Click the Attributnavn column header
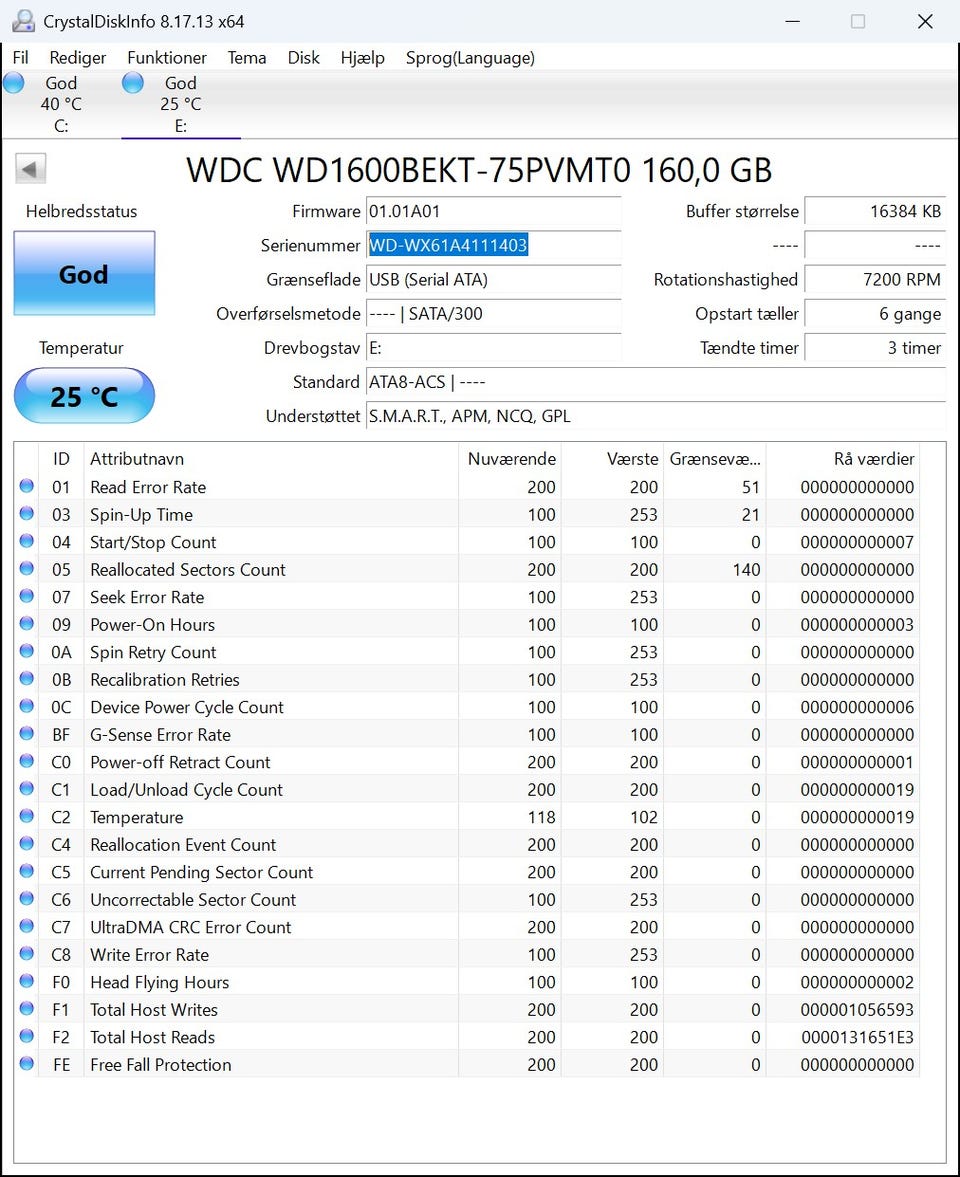 tap(271, 459)
